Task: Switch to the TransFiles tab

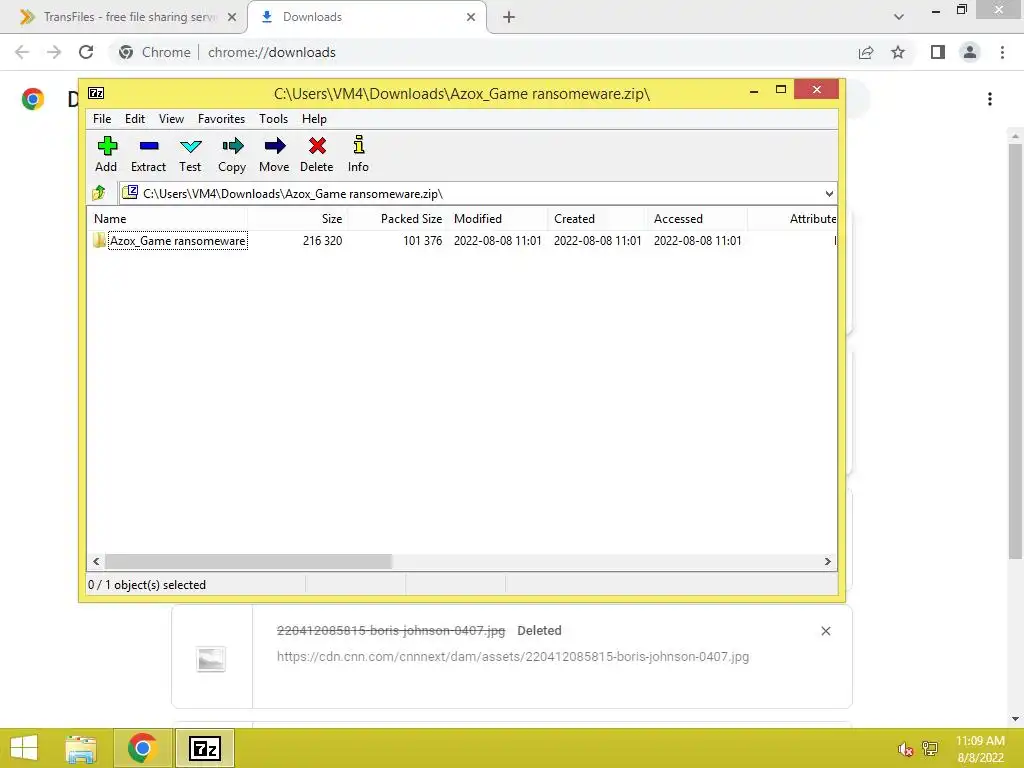Action: tap(123, 17)
